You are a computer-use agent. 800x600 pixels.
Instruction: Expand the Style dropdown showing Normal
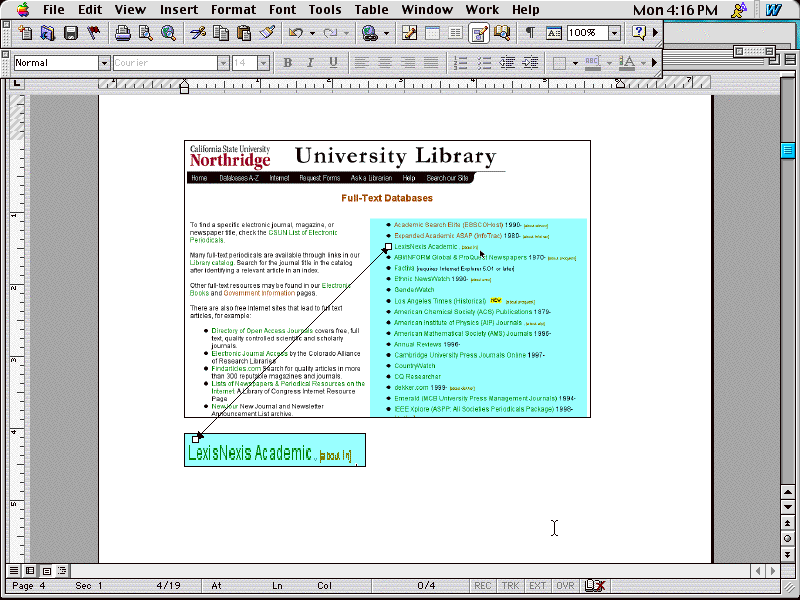[104, 63]
